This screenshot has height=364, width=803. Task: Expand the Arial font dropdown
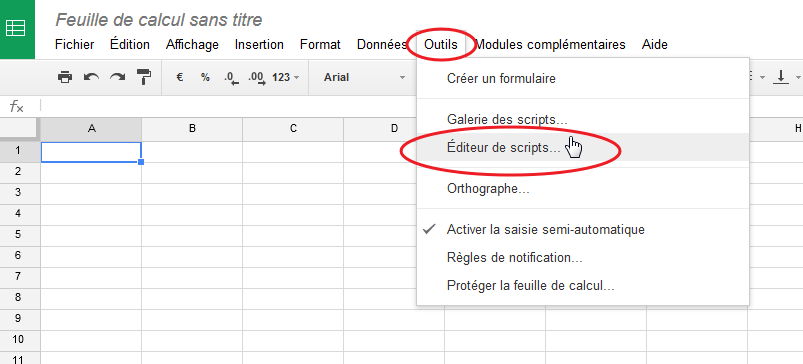click(364, 77)
